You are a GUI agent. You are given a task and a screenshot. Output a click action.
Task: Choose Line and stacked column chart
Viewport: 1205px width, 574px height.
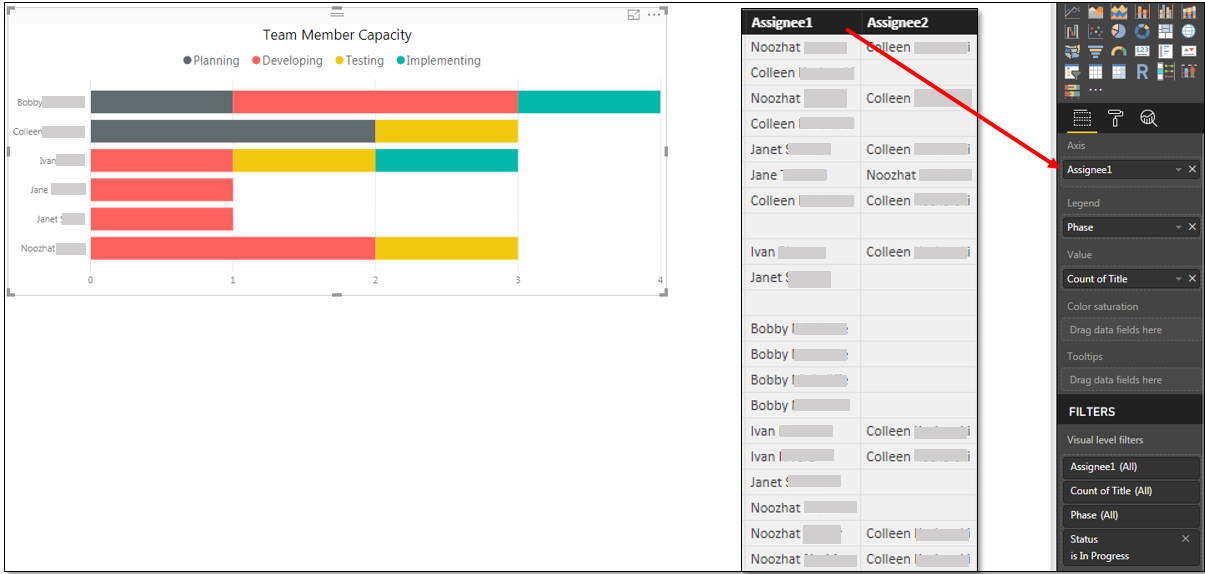coord(1142,11)
